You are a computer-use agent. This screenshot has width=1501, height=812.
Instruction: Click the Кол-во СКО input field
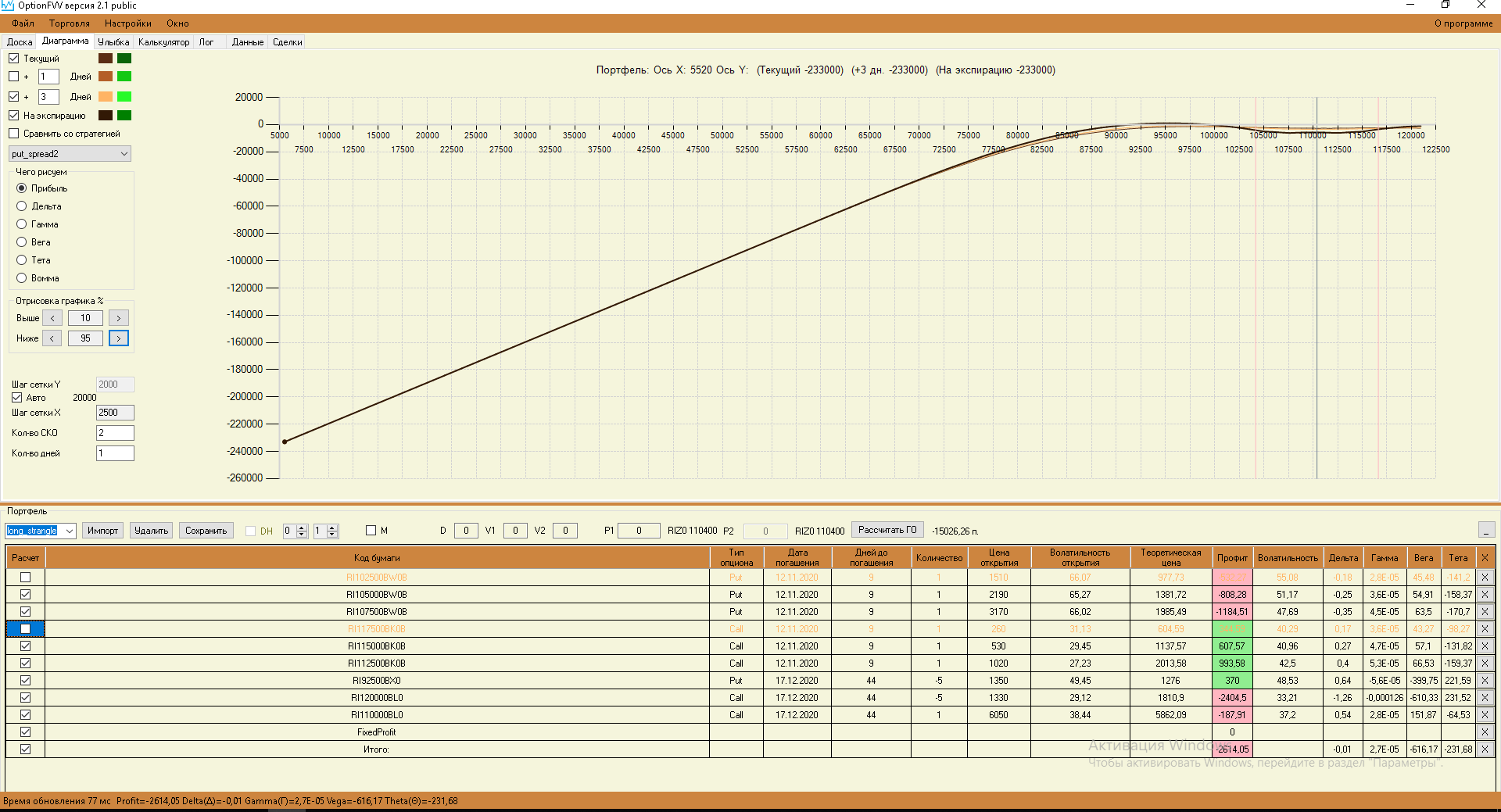[115, 433]
